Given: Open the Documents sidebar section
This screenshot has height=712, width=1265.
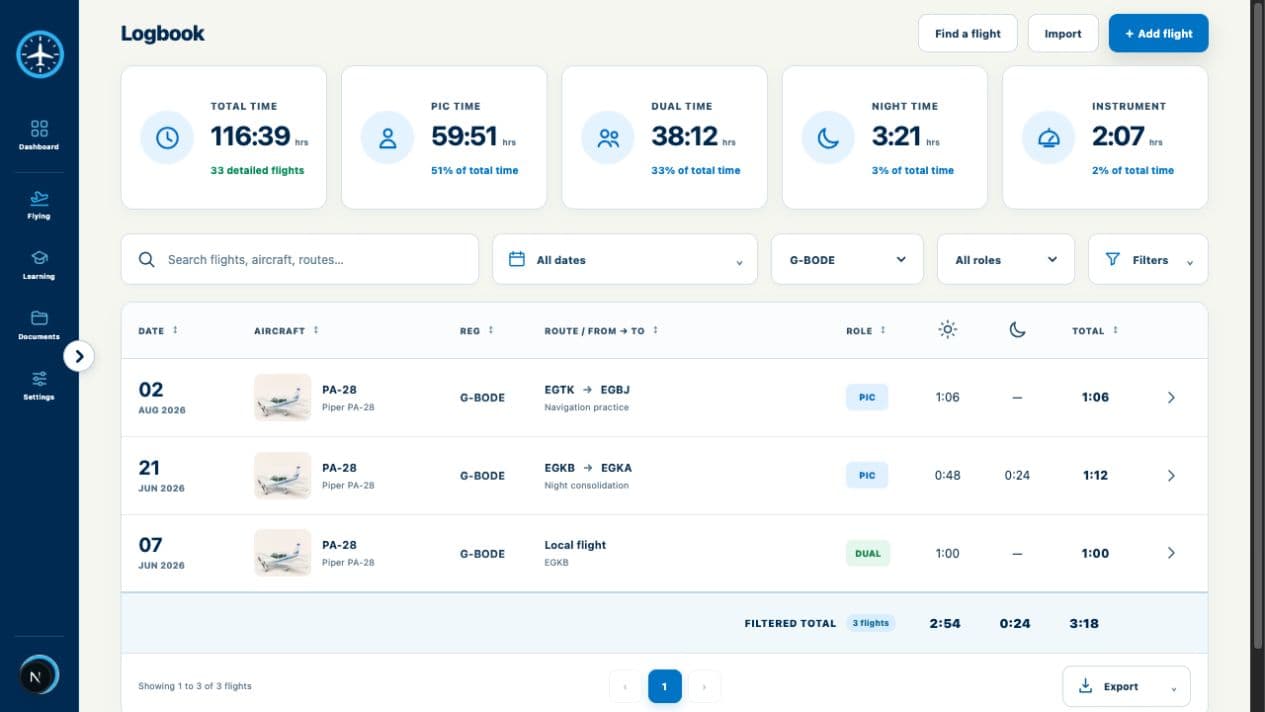Looking at the screenshot, I should click(x=39, y=325).
